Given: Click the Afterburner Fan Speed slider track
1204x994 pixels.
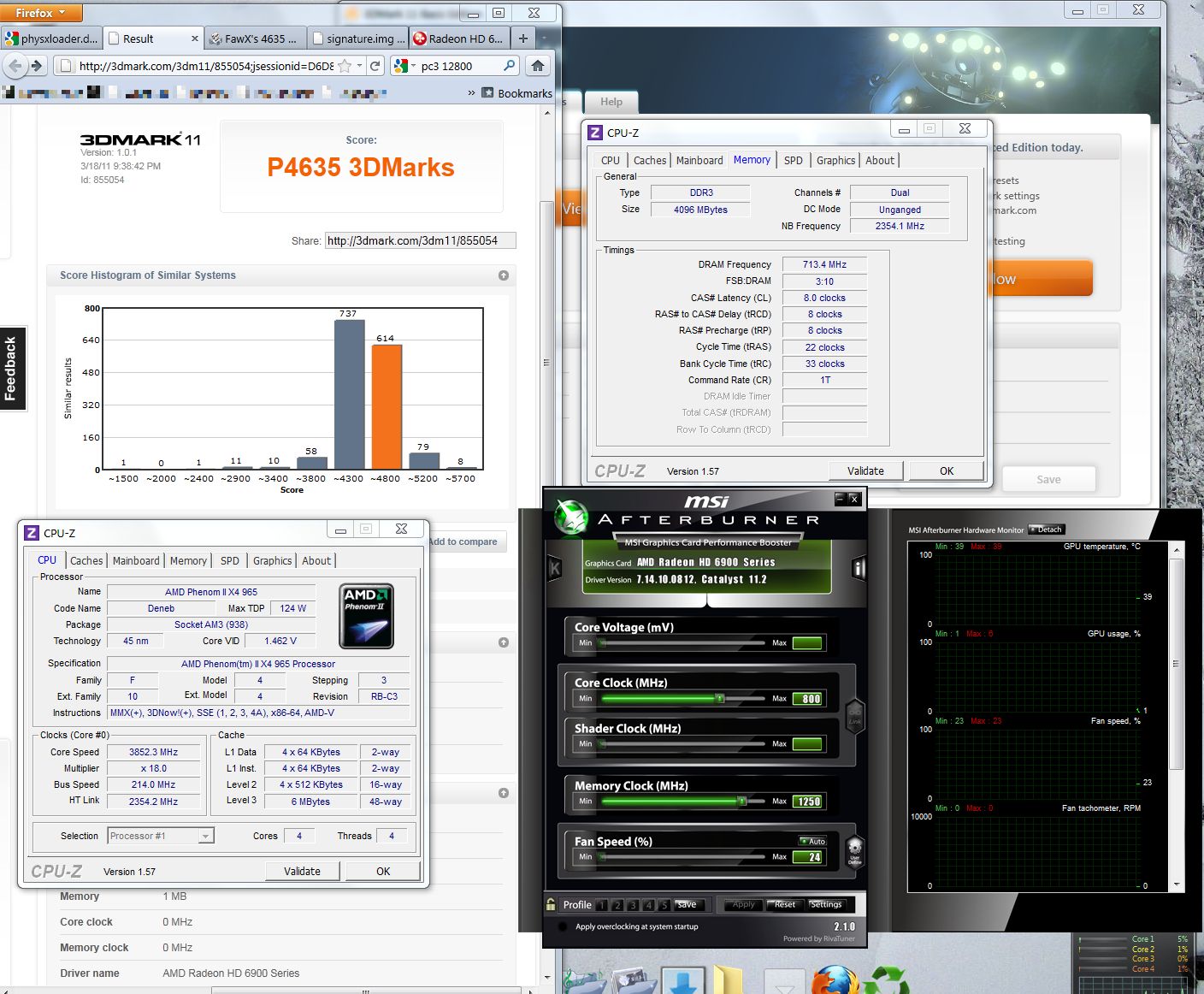Looking at the screenshot, I should pos(681,856).
